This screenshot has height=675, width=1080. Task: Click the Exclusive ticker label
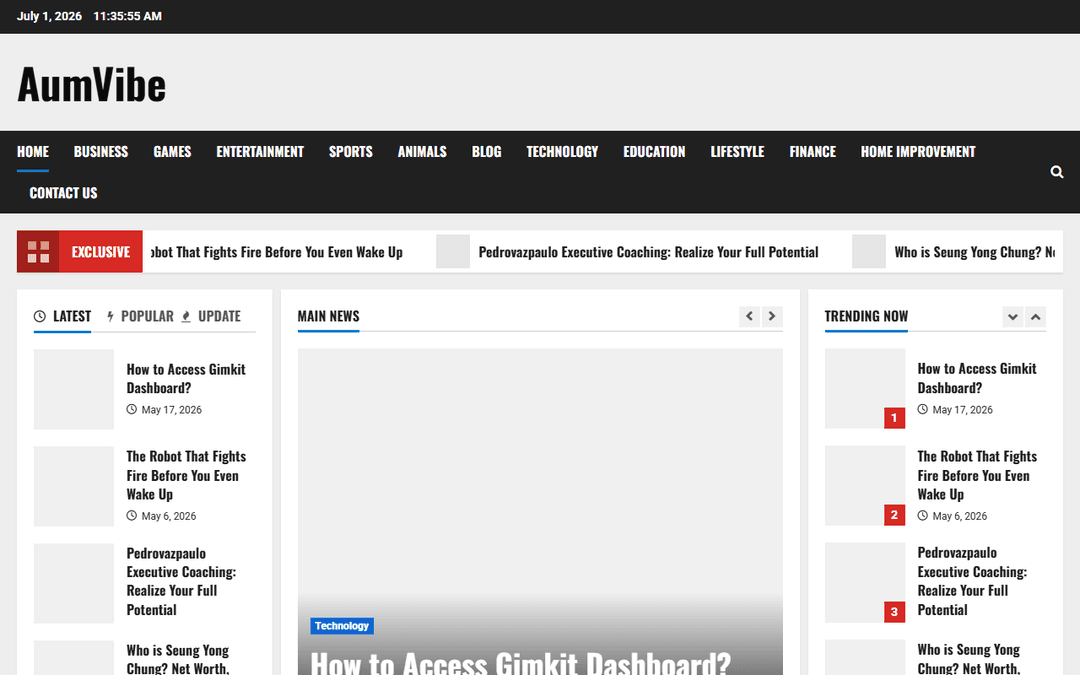[101, 252]
